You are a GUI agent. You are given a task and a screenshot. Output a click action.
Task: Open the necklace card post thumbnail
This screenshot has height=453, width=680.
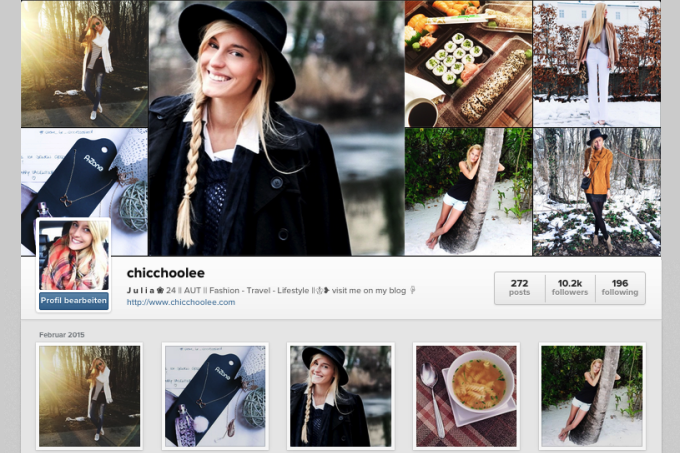215,396
